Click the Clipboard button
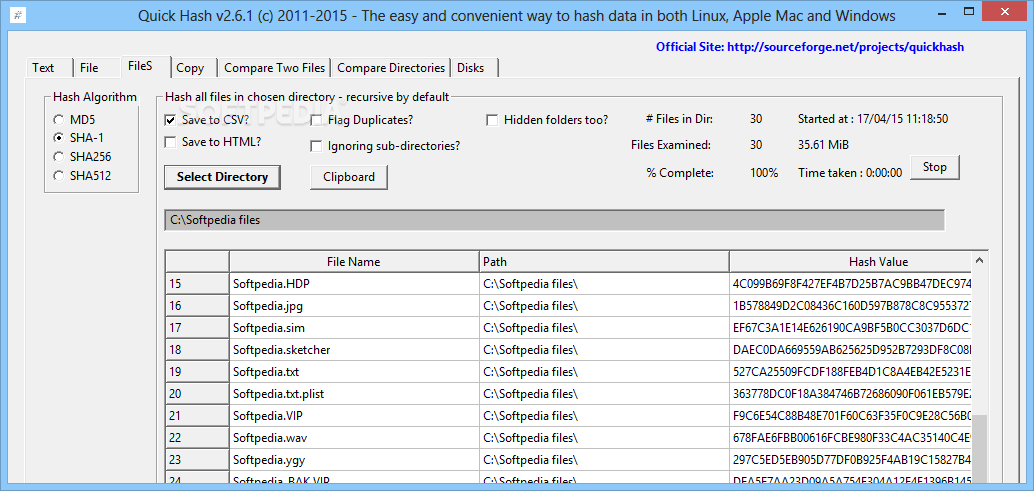1034x491 pixels. point(349,177)
